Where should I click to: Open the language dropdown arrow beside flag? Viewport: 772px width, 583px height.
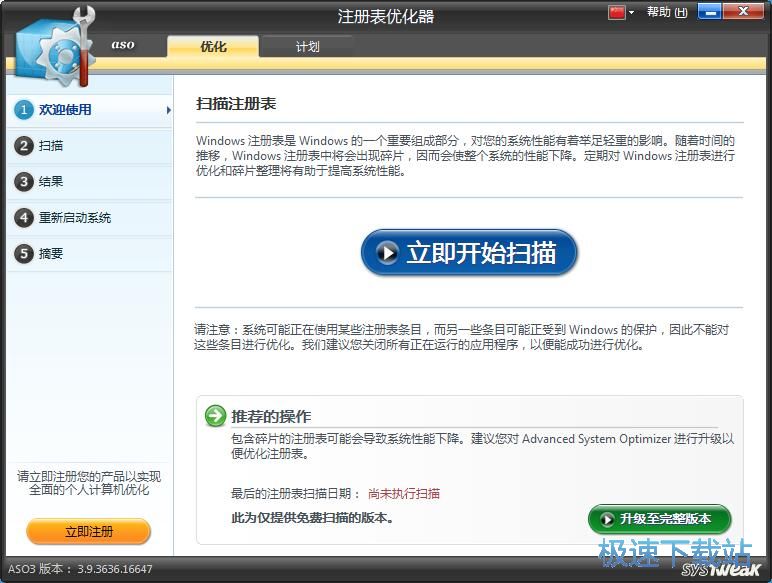pos(631,13)
